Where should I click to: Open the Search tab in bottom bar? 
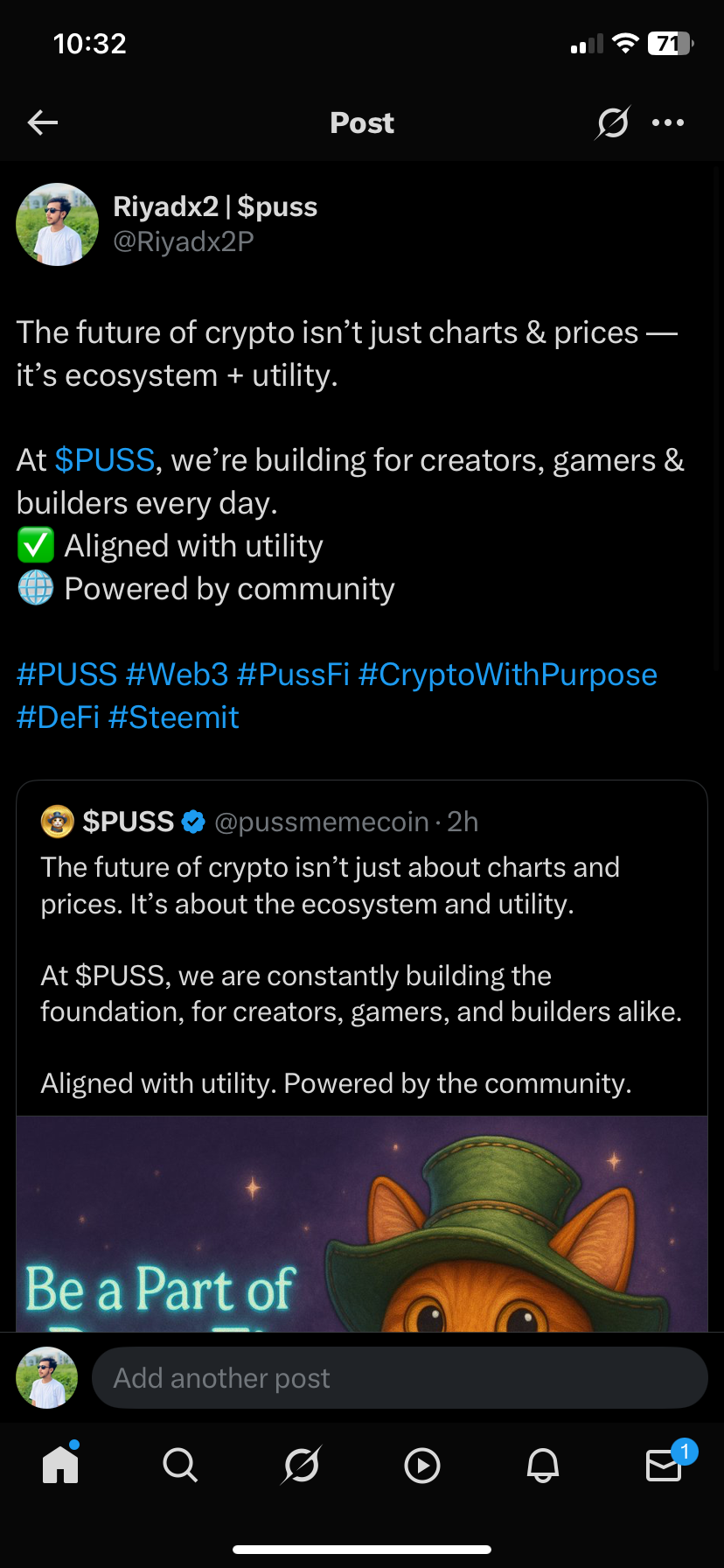[x=180, y=1465]
